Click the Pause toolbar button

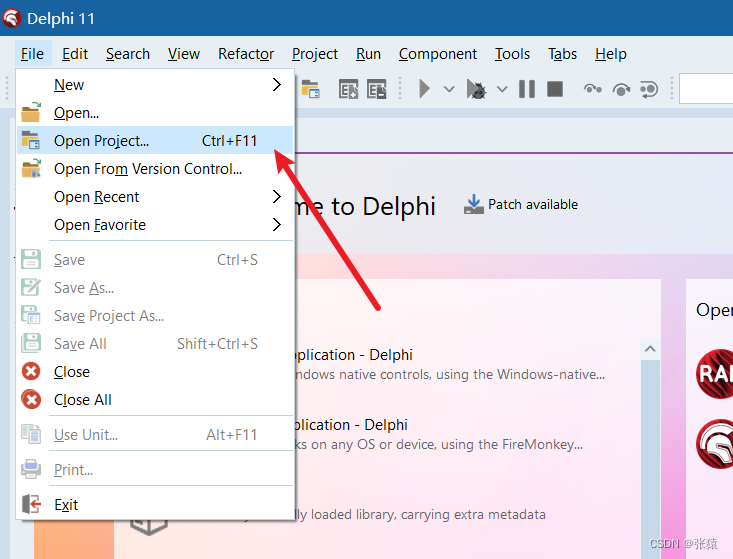(527, 89)
